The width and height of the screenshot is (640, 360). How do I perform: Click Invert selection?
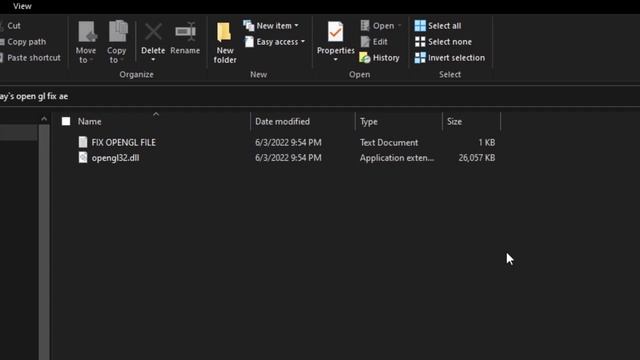click(x=450, y=58)
